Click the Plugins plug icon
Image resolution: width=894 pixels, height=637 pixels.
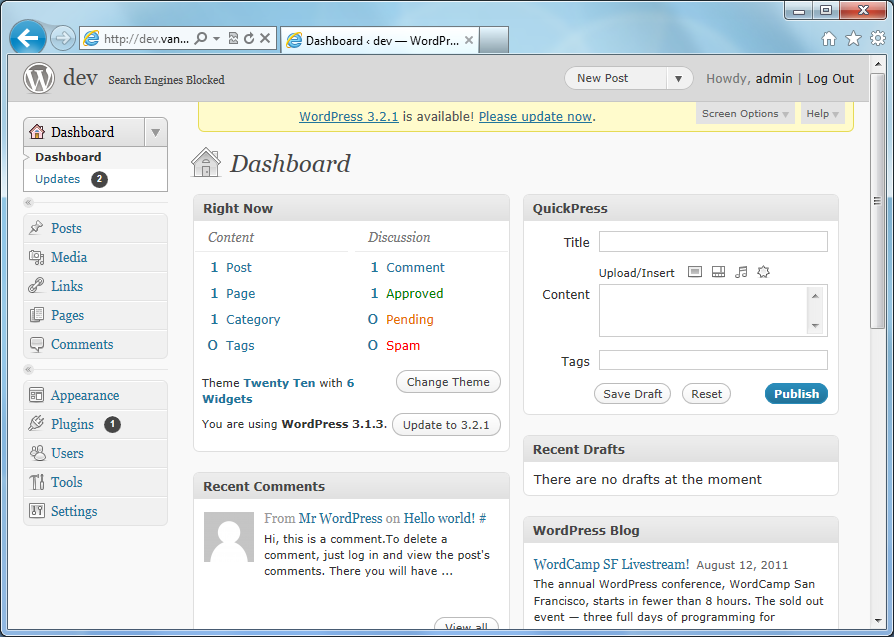coord(36,424)
